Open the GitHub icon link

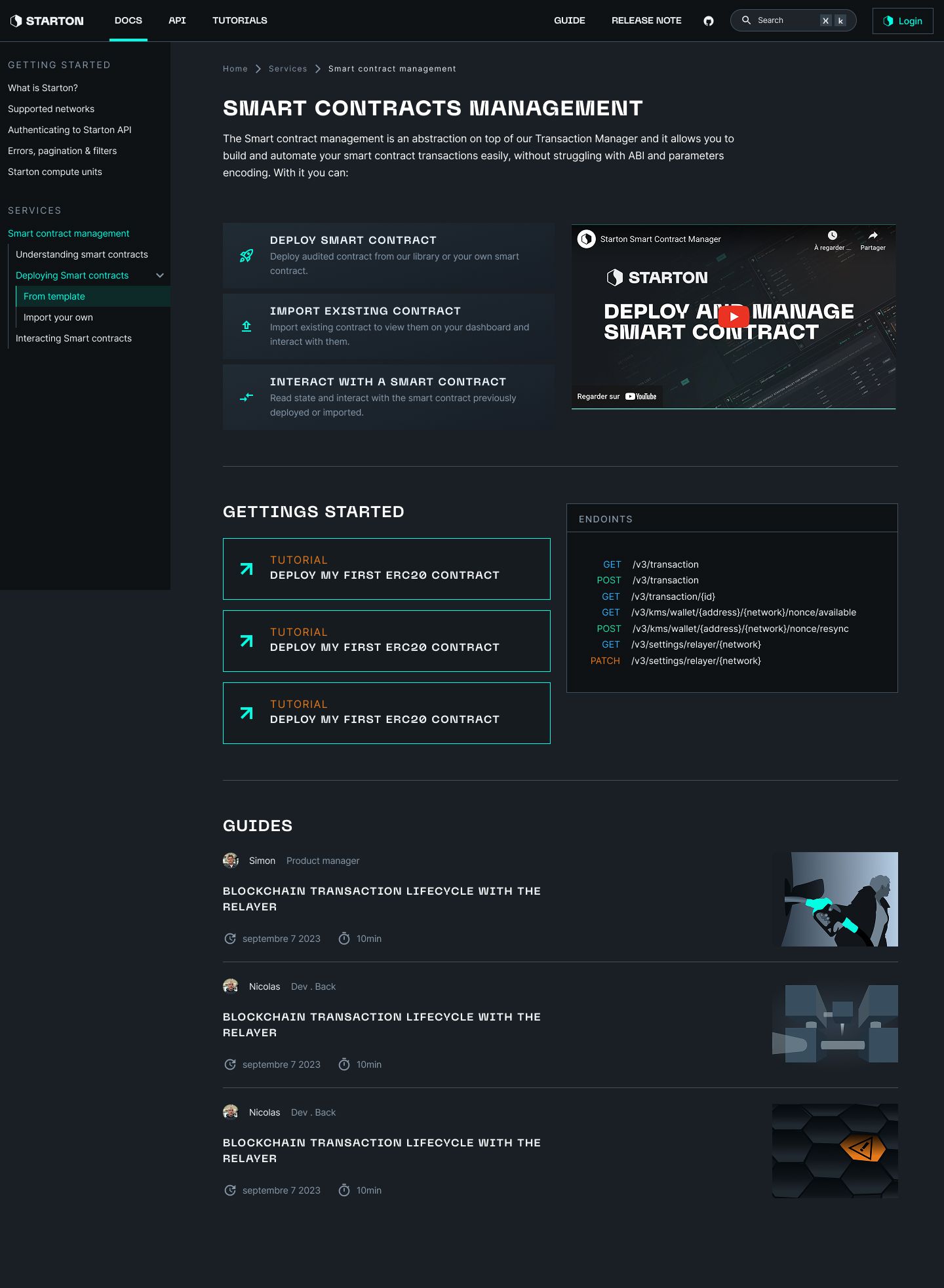tap(709, 21)
